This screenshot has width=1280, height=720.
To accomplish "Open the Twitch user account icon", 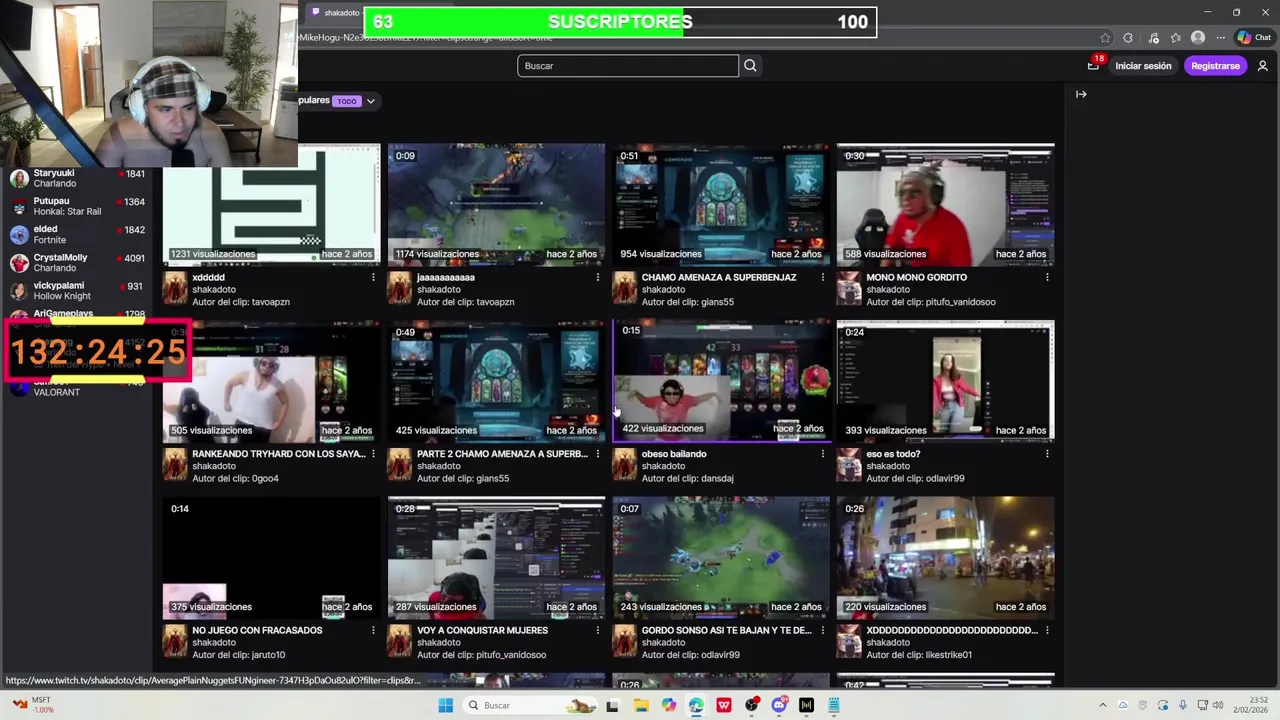I will click(x=1263, y=66).
